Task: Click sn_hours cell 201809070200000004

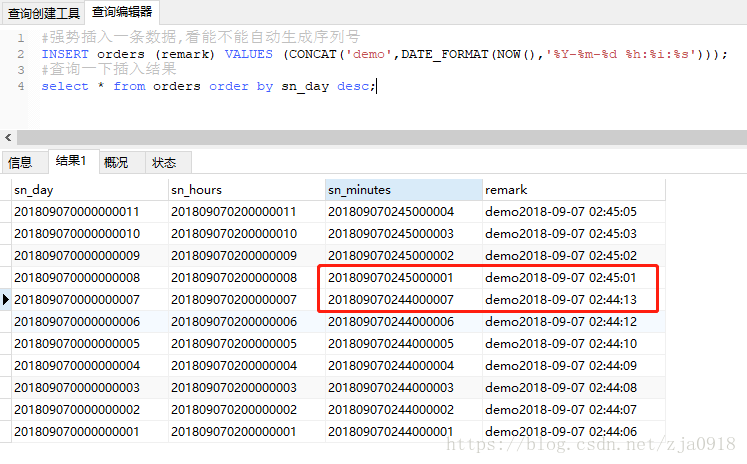Action: 247,365
